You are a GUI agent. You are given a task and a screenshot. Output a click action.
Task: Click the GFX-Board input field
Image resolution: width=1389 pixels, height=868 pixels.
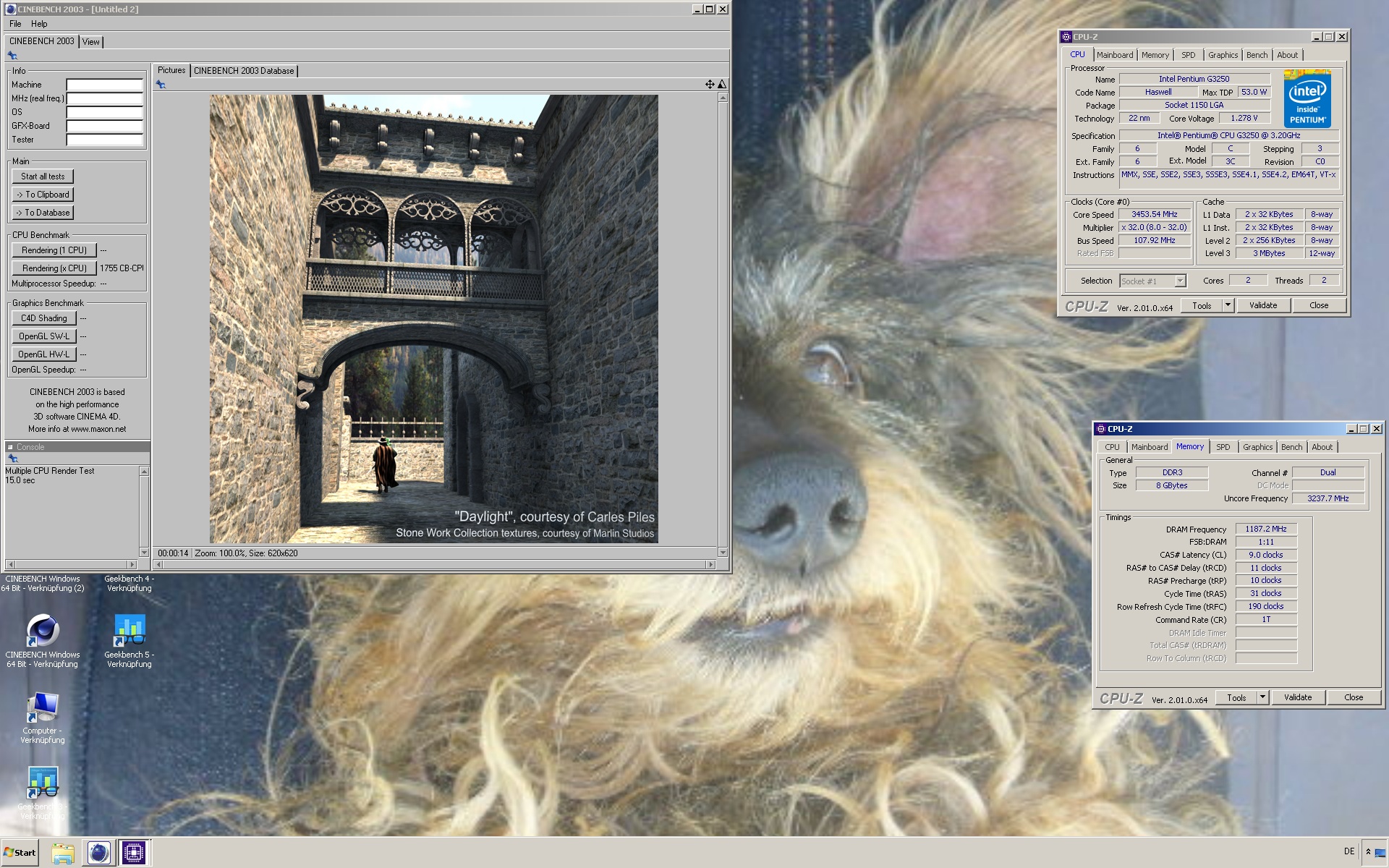[x=105, y=126]
